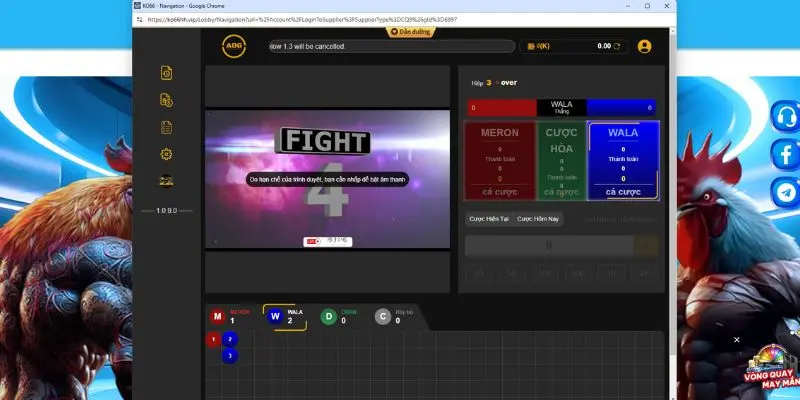Click the video to unmute the live stream
The image size is (800, 400).
[328, 179]
